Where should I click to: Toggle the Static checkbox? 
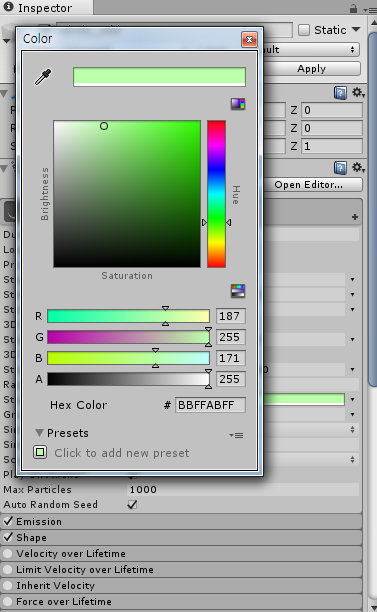pyautogui.click(x=304, y=30)
